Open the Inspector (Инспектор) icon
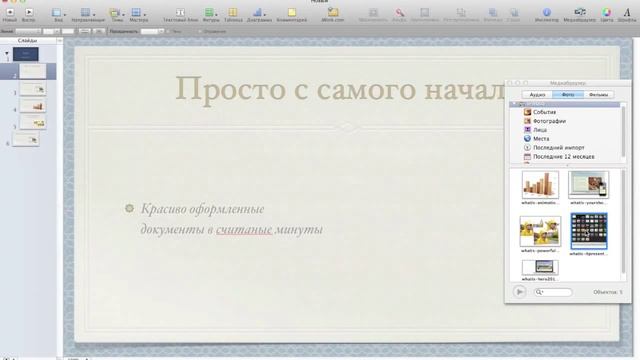 [547, 13]
